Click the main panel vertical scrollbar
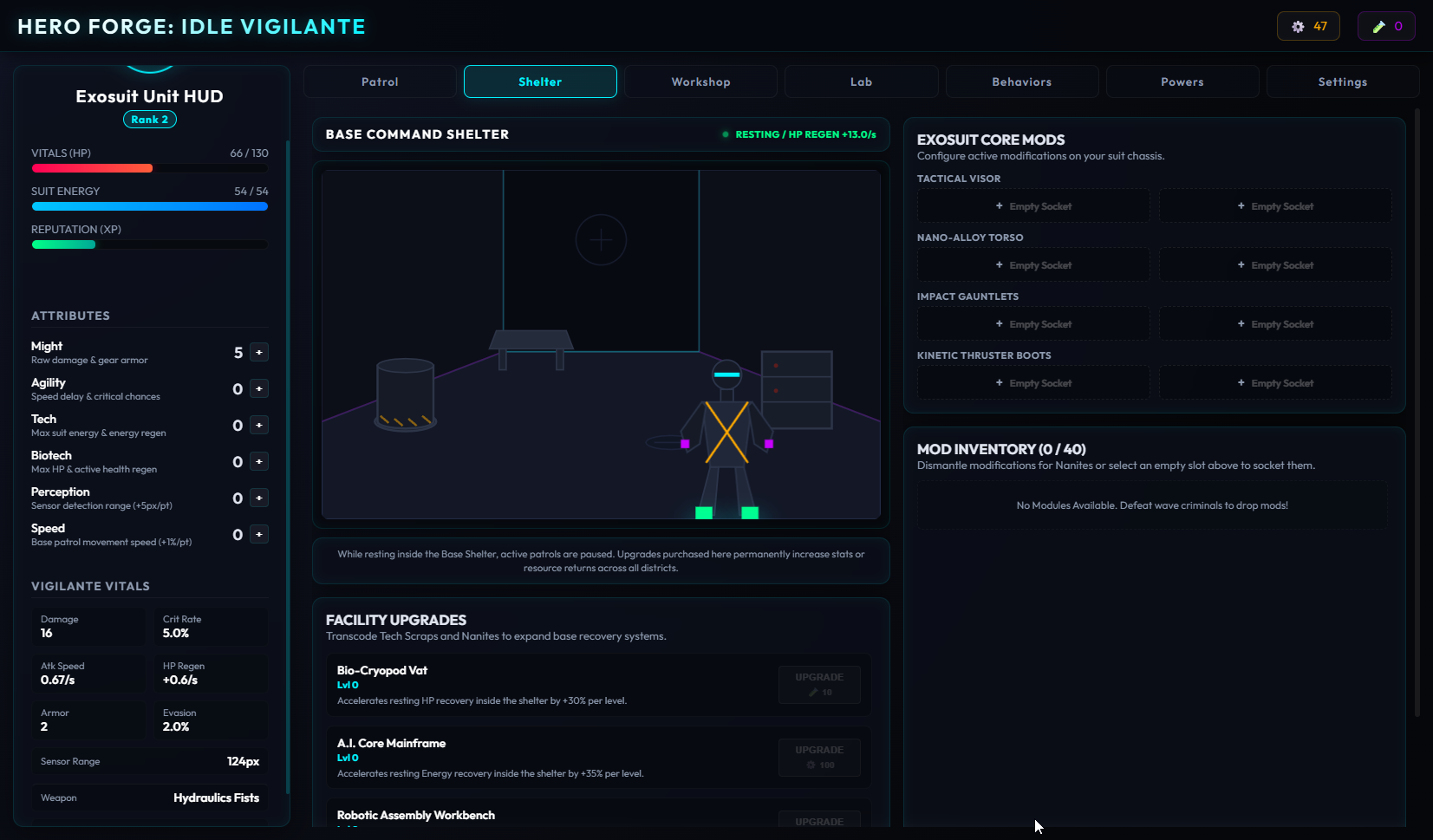The image size is (1433, 840). 1417,413
